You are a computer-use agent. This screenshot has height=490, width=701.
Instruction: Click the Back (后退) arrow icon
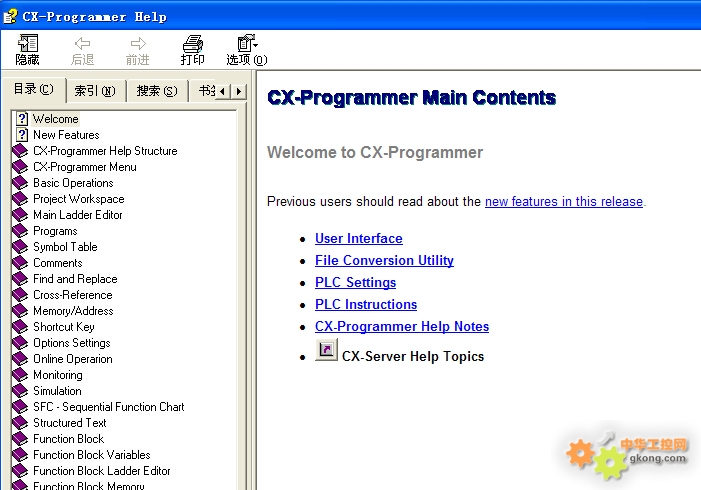82,43
